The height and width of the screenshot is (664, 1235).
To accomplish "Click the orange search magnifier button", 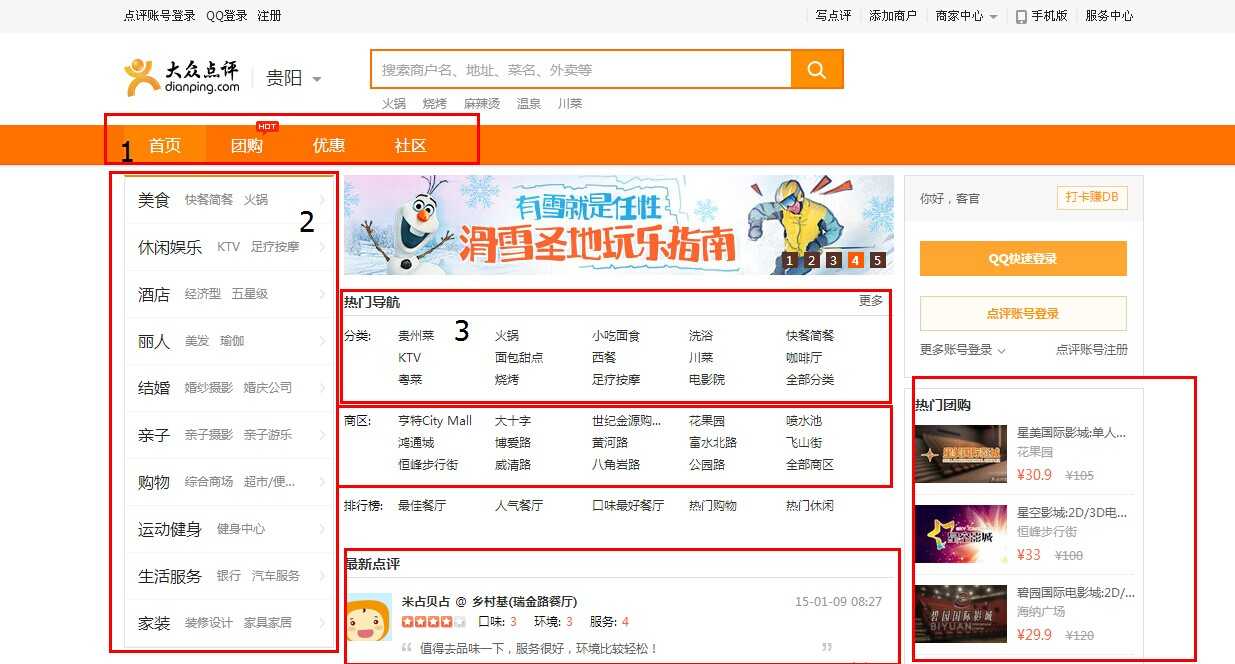I will (817, 70).
